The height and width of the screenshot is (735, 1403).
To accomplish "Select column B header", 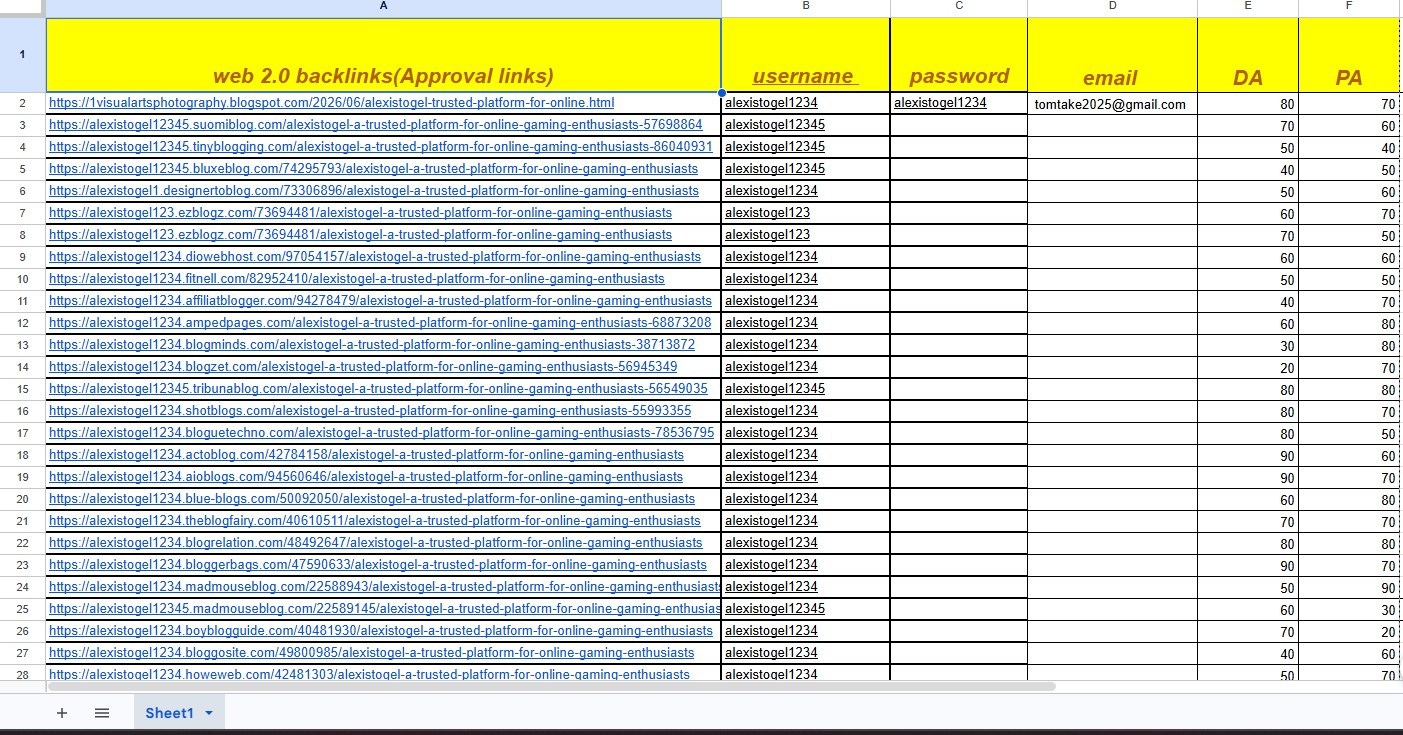I will (x=806, y=8).
